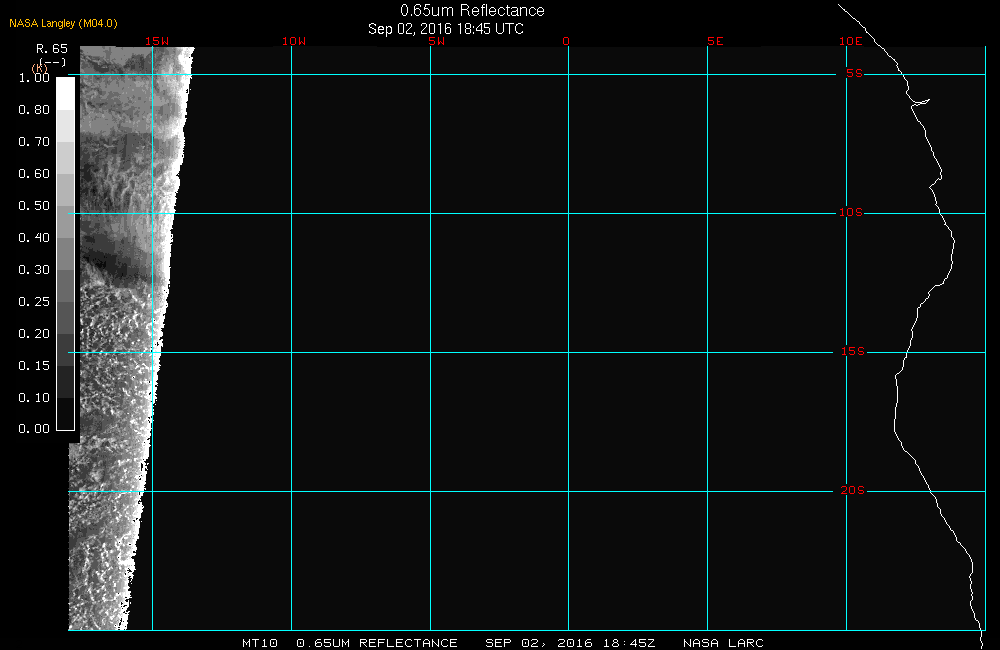The image size is (1000, 650).
Task: Click the '0.60' colorbar value
Action: (34, 174)
